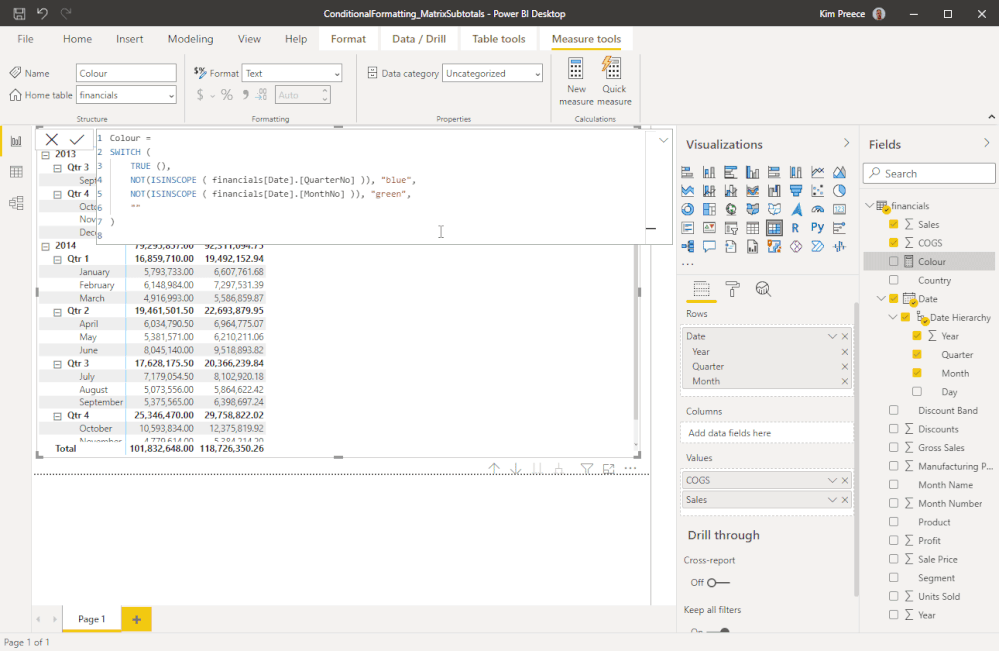The image size is (999, 651).
Task: Open the Format dropdown showing Text
Action: point(292,73)
